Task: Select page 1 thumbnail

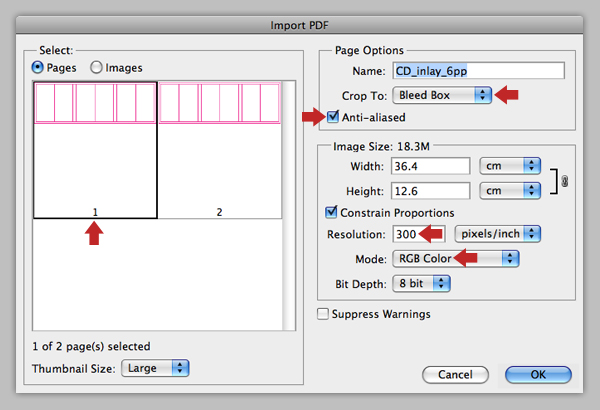Action: (x=95, y=150)
